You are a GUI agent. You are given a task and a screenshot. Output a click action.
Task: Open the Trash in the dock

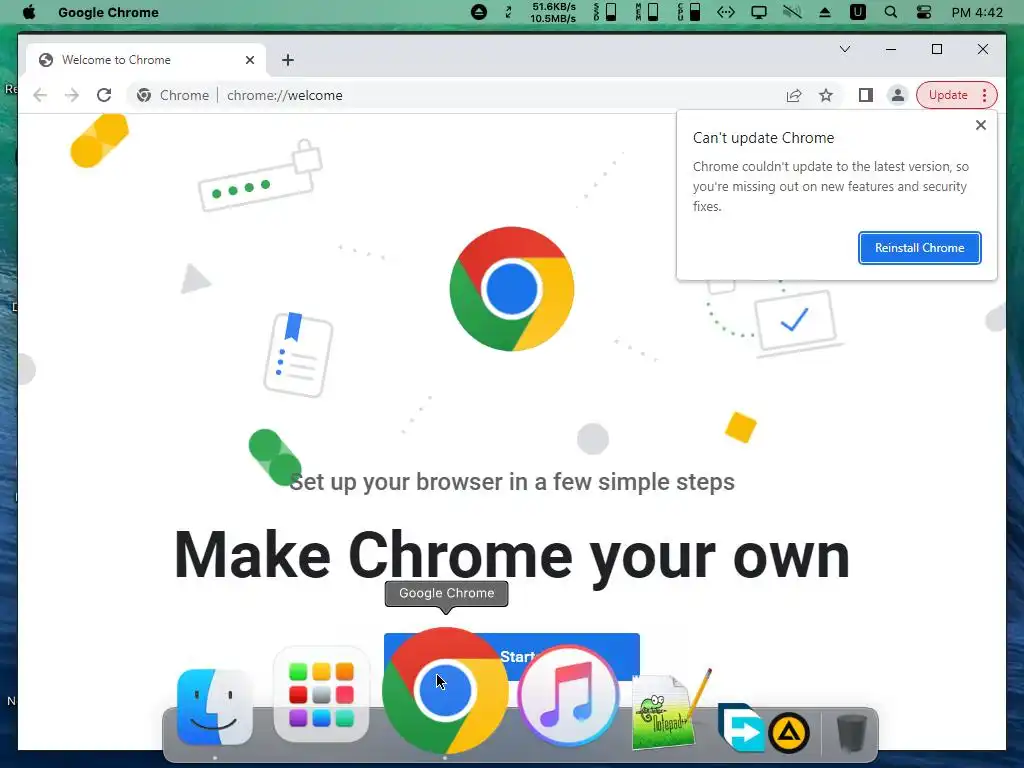pyautogui.click(x=852, y=733)
